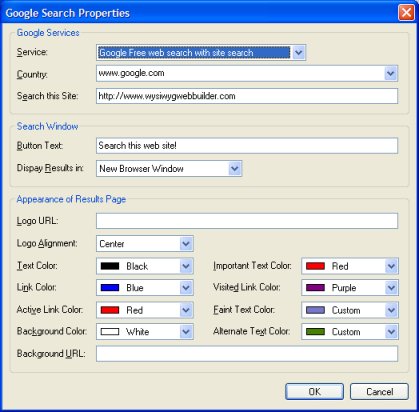Screen dimensions: 419x412
Task: Focus the Logo URL text box
Action: click(247, 221)
